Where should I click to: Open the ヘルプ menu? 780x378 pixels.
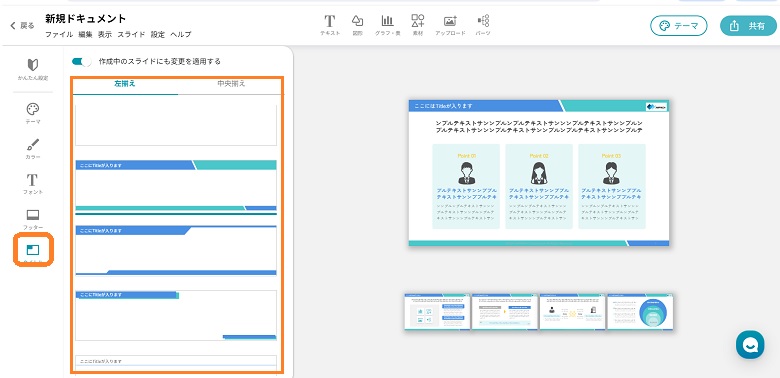[181, 35]
